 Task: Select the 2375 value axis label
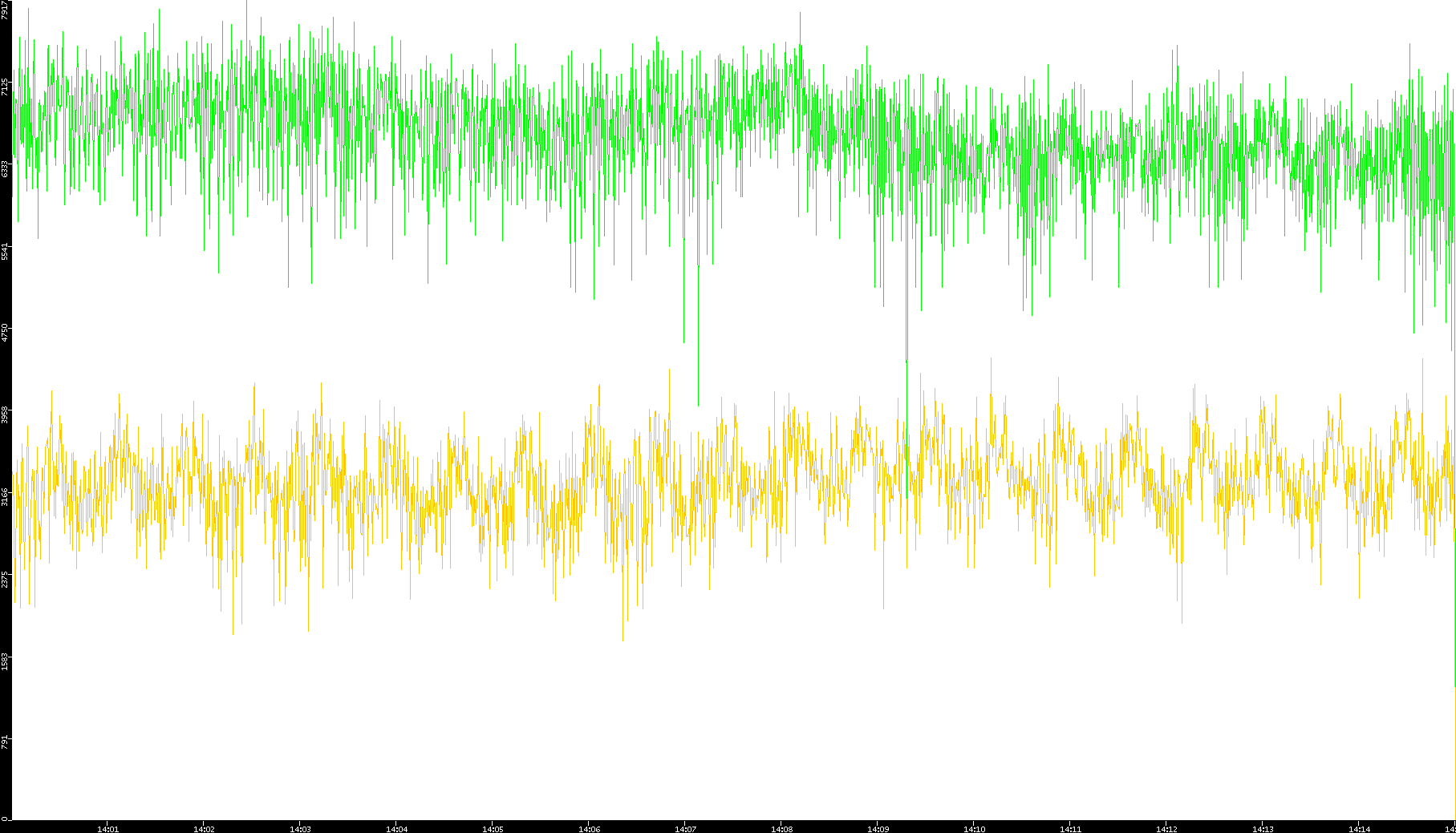(6, 579)
